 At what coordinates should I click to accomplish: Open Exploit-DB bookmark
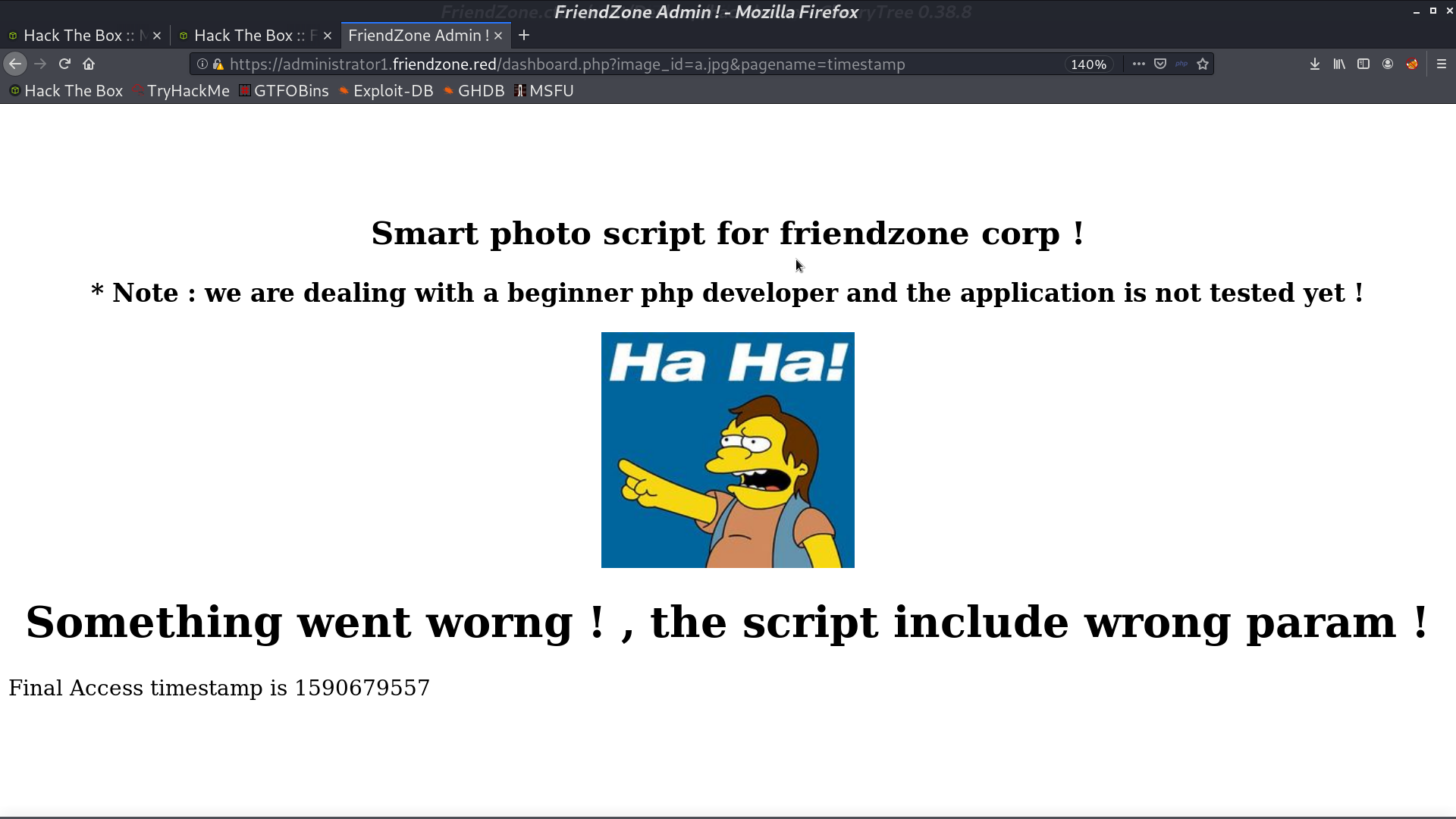tap(386, 91)
